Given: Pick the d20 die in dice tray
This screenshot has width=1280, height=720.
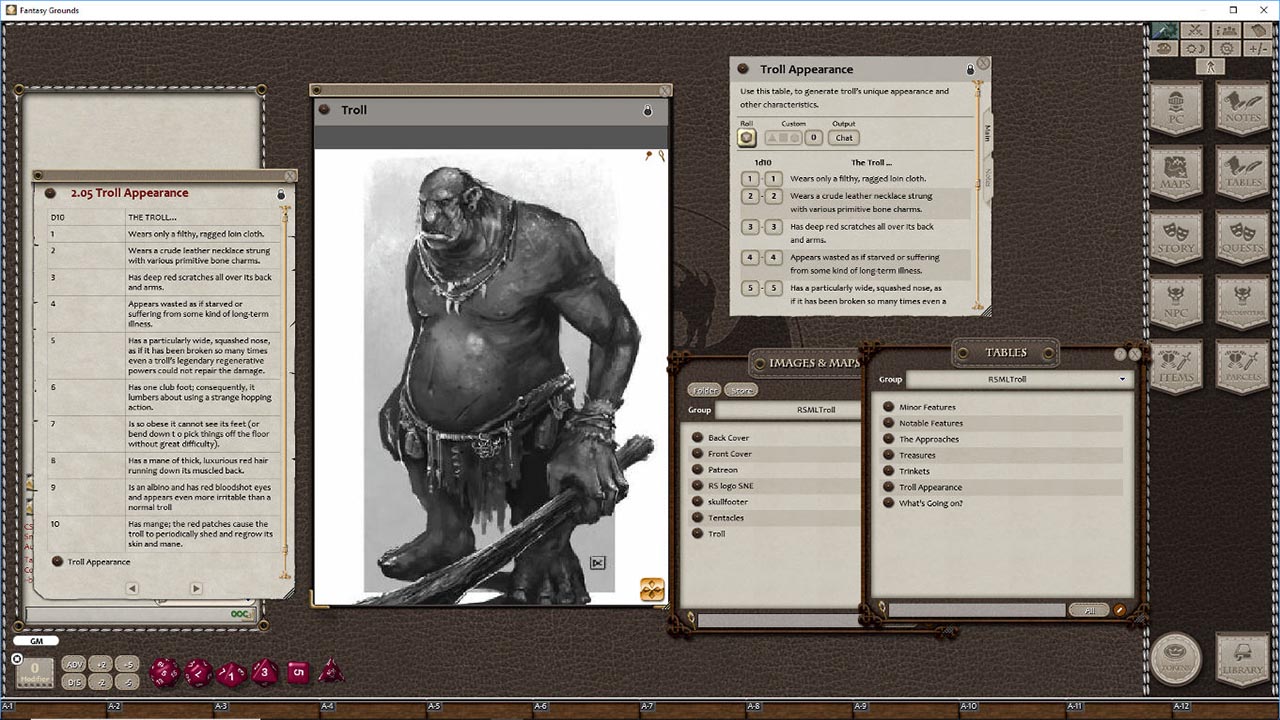Looking at the screenshot, I should (164, 672).
